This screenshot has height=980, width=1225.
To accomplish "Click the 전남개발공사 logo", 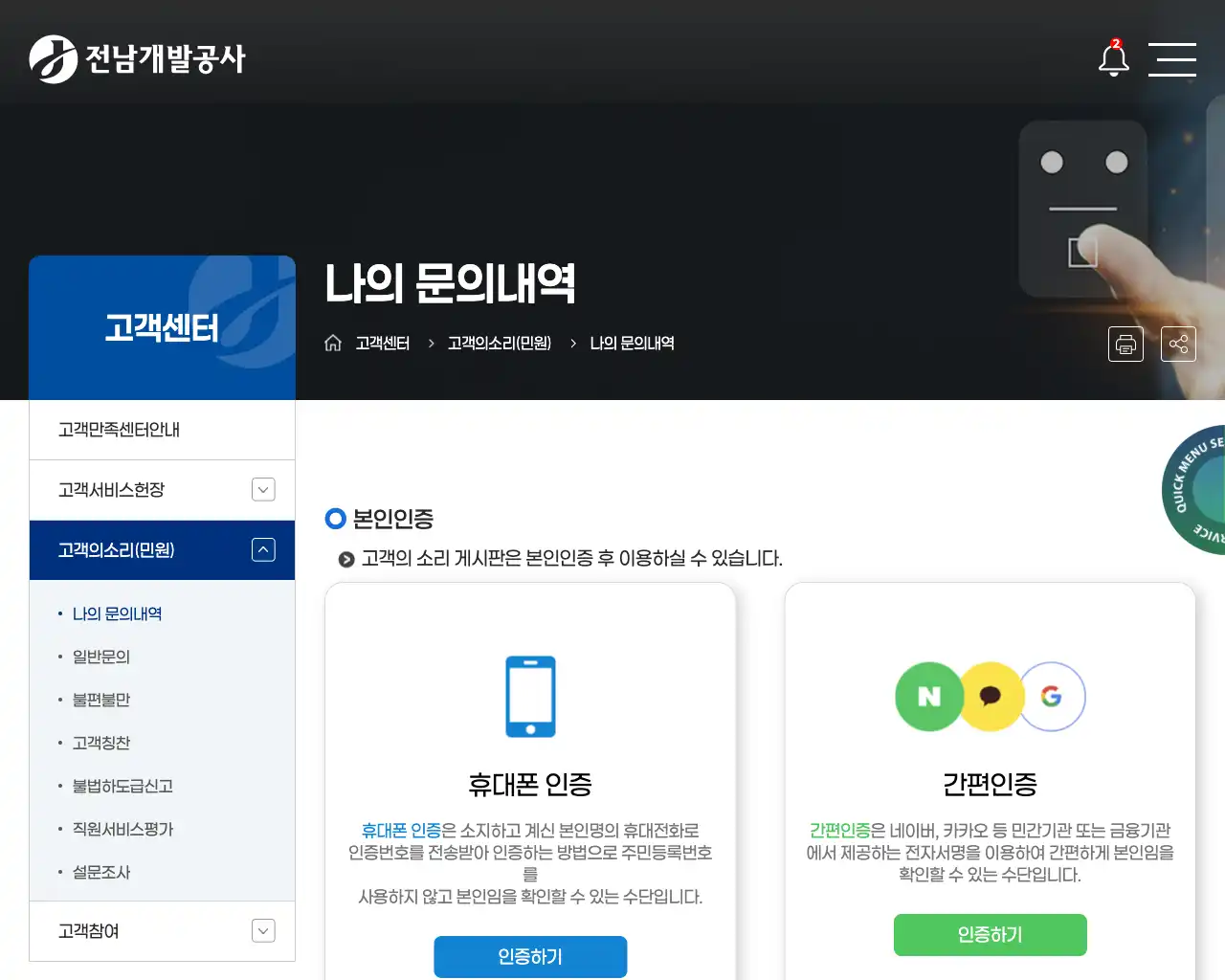I will (x=137, y=59).
